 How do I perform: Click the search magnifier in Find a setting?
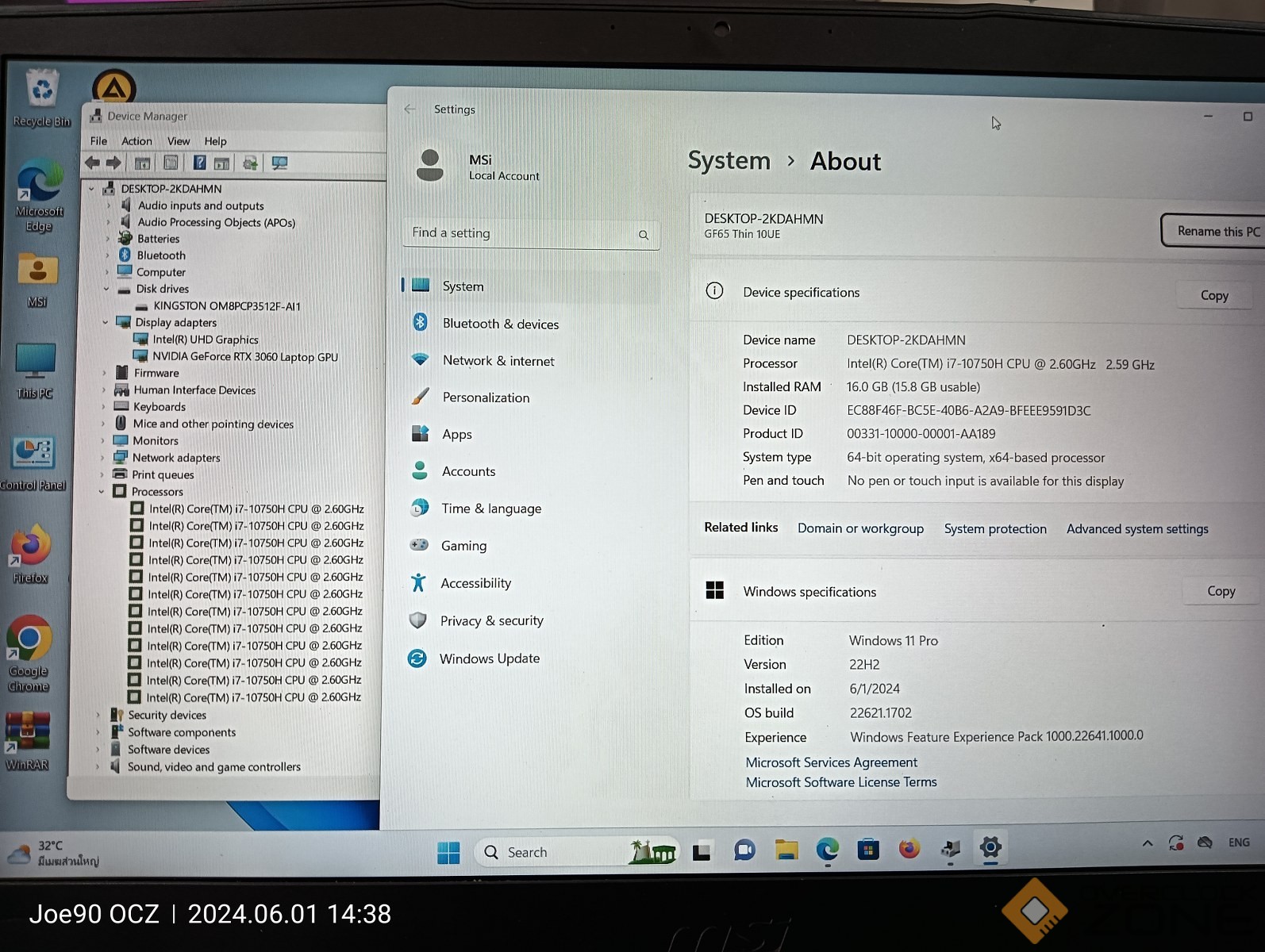pyautogui.click(x=644, y=235)
